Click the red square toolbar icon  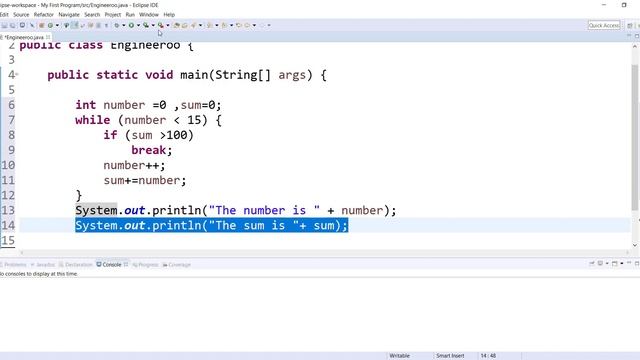coord(41,25)
